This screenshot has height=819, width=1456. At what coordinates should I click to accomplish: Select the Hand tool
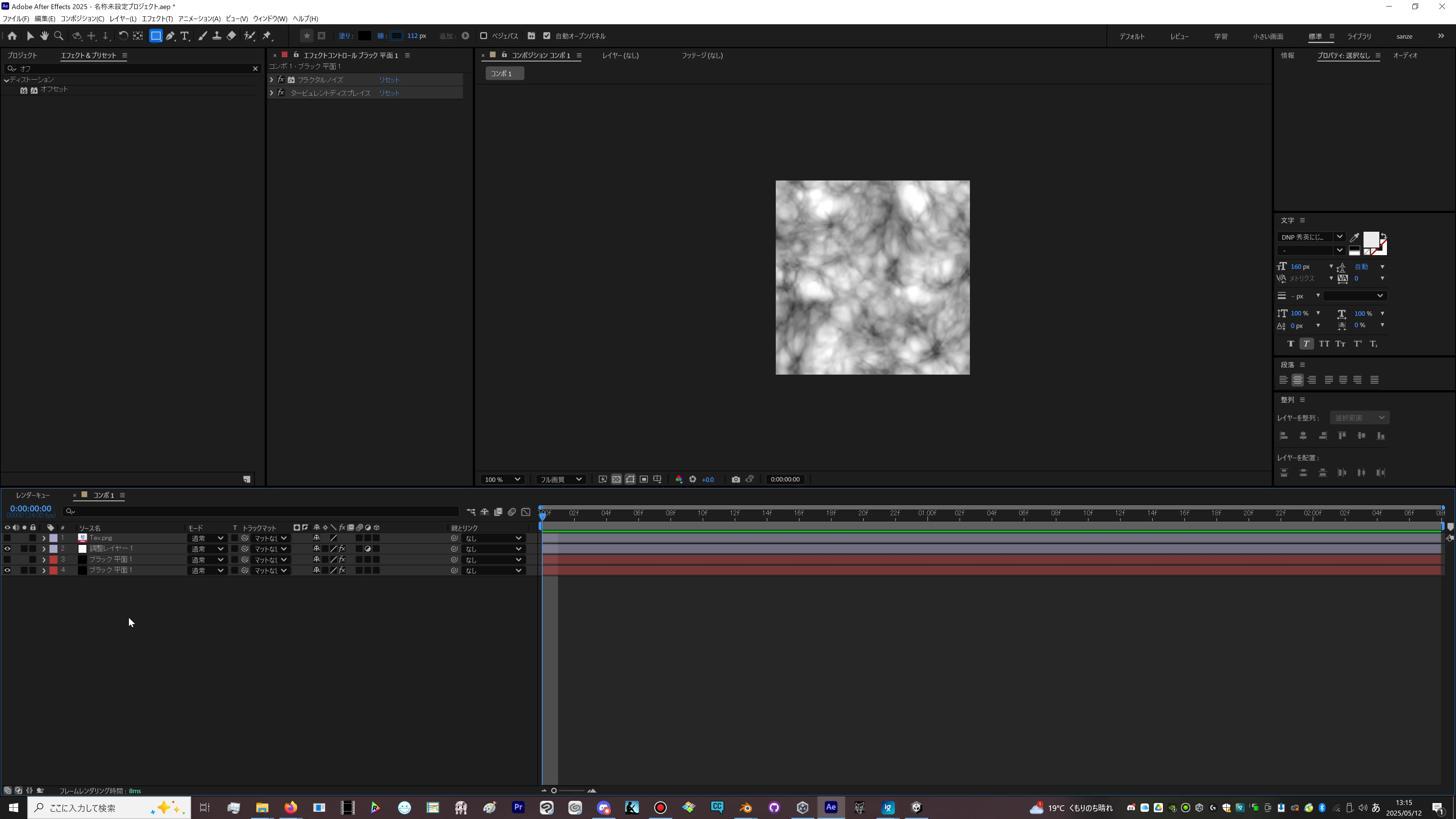(44, 36)
